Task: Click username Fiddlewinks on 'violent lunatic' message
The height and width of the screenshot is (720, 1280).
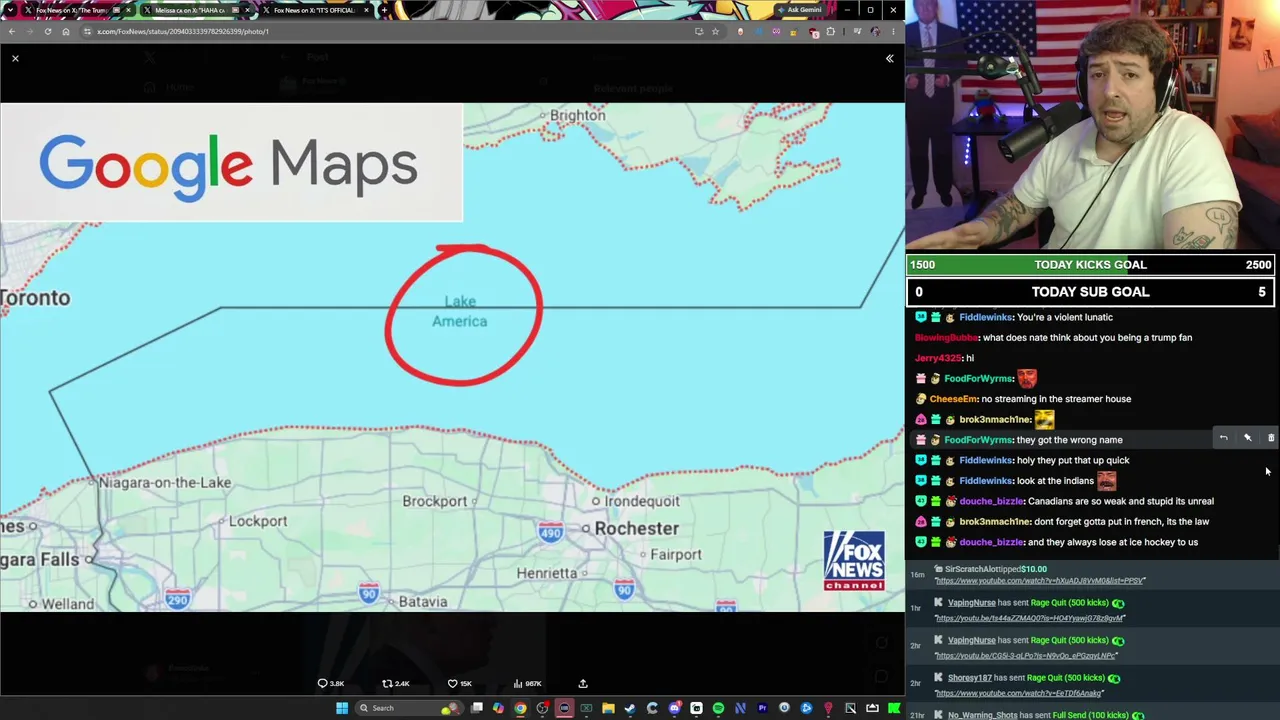Action: pyautogui.click(x=985, y=317)
